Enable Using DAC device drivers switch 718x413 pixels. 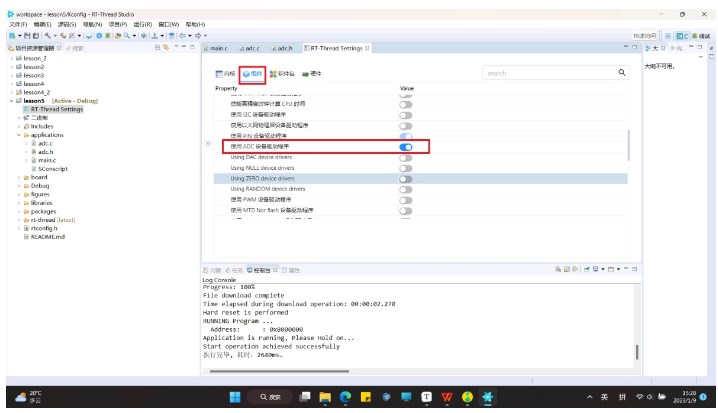tap(406, 158)
